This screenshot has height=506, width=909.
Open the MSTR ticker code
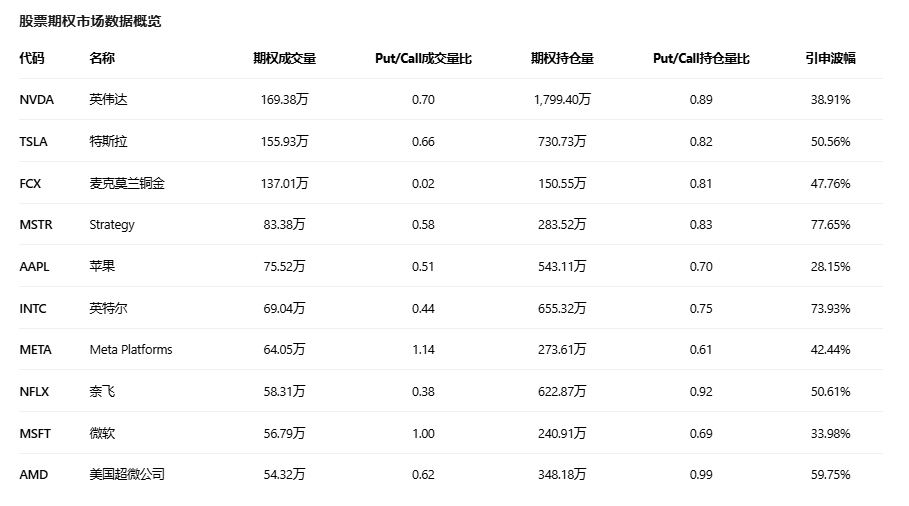coord(36,225)
